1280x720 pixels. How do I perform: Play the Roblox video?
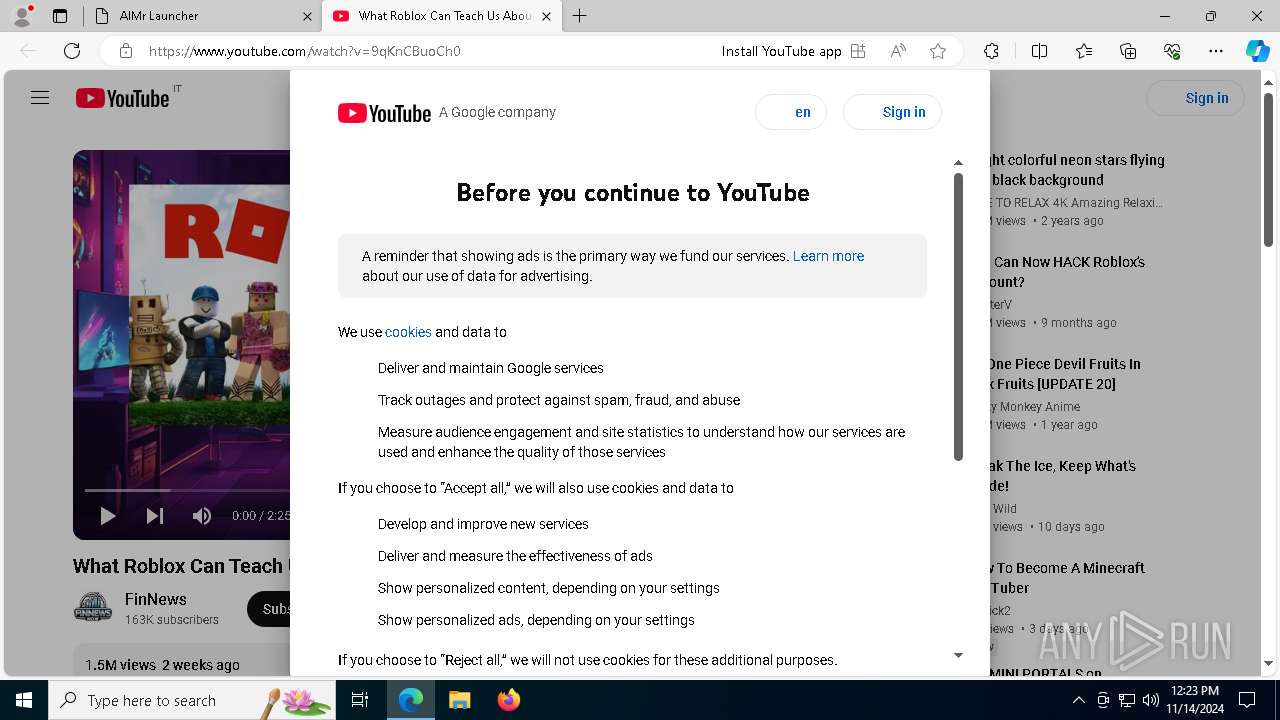(x=108, y=516)
